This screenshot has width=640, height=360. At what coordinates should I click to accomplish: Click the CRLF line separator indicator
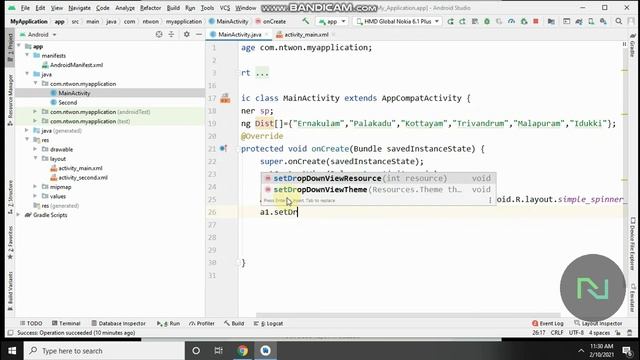coord(557,333)
